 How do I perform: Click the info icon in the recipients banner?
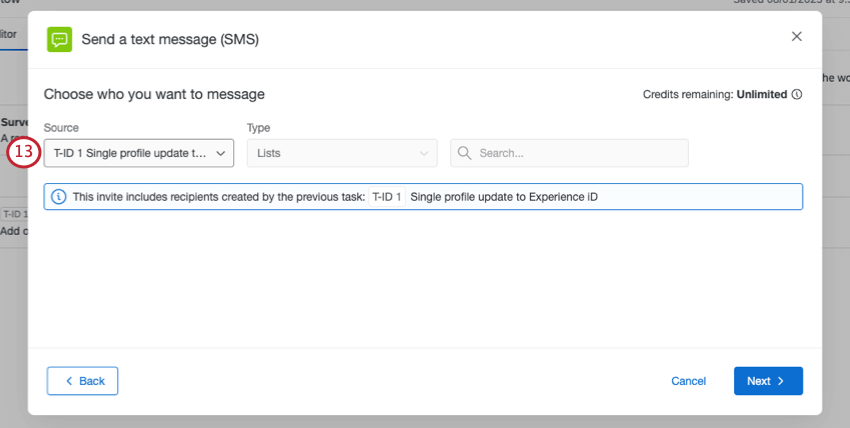58,197
